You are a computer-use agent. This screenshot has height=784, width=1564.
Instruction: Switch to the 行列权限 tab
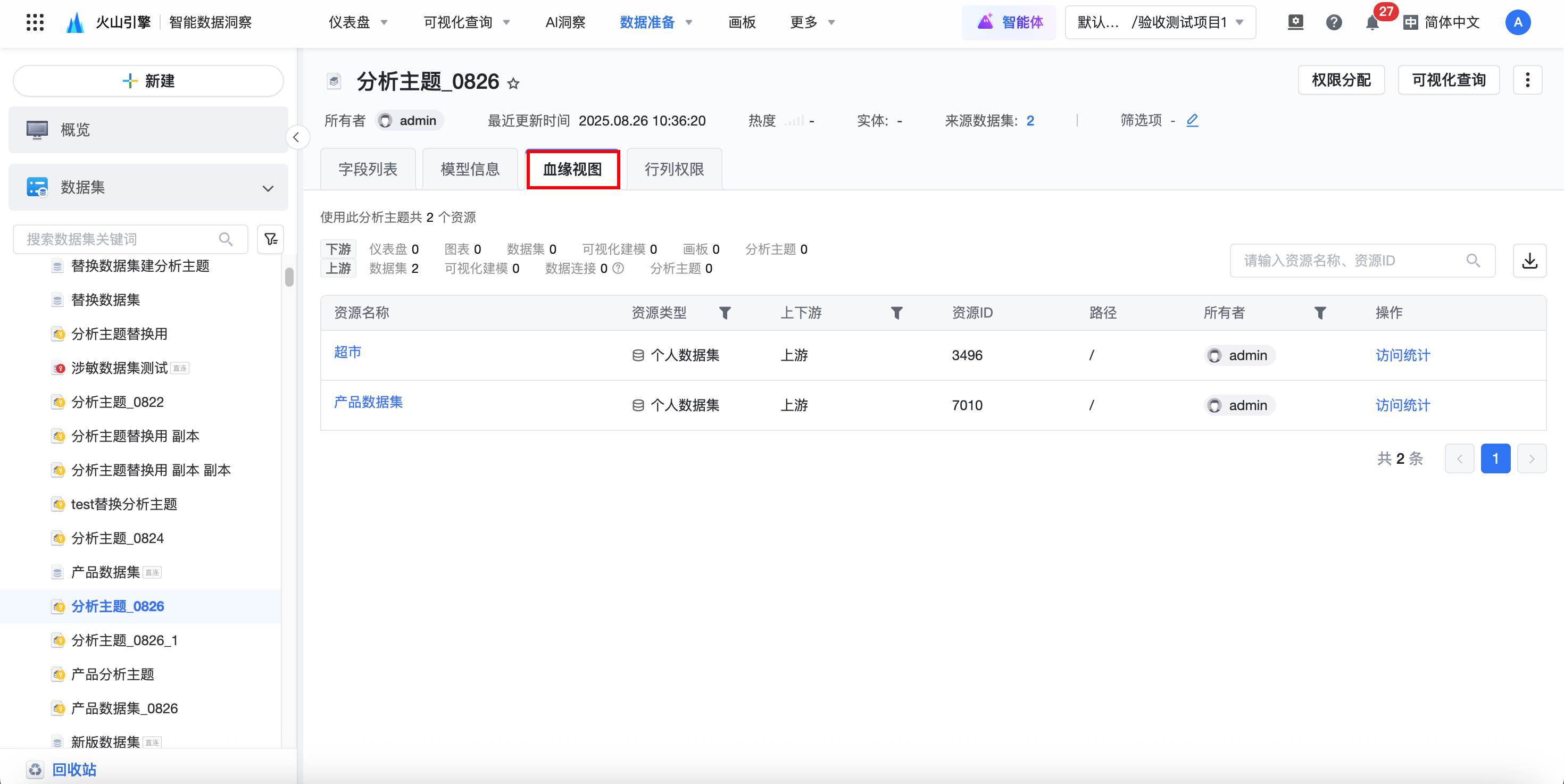674,169
